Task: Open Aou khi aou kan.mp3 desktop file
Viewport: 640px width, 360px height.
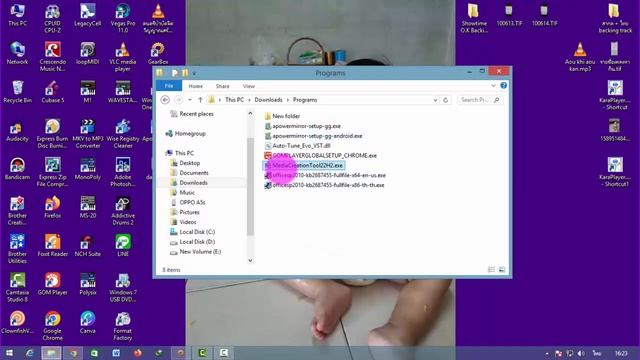Action: 580,57
